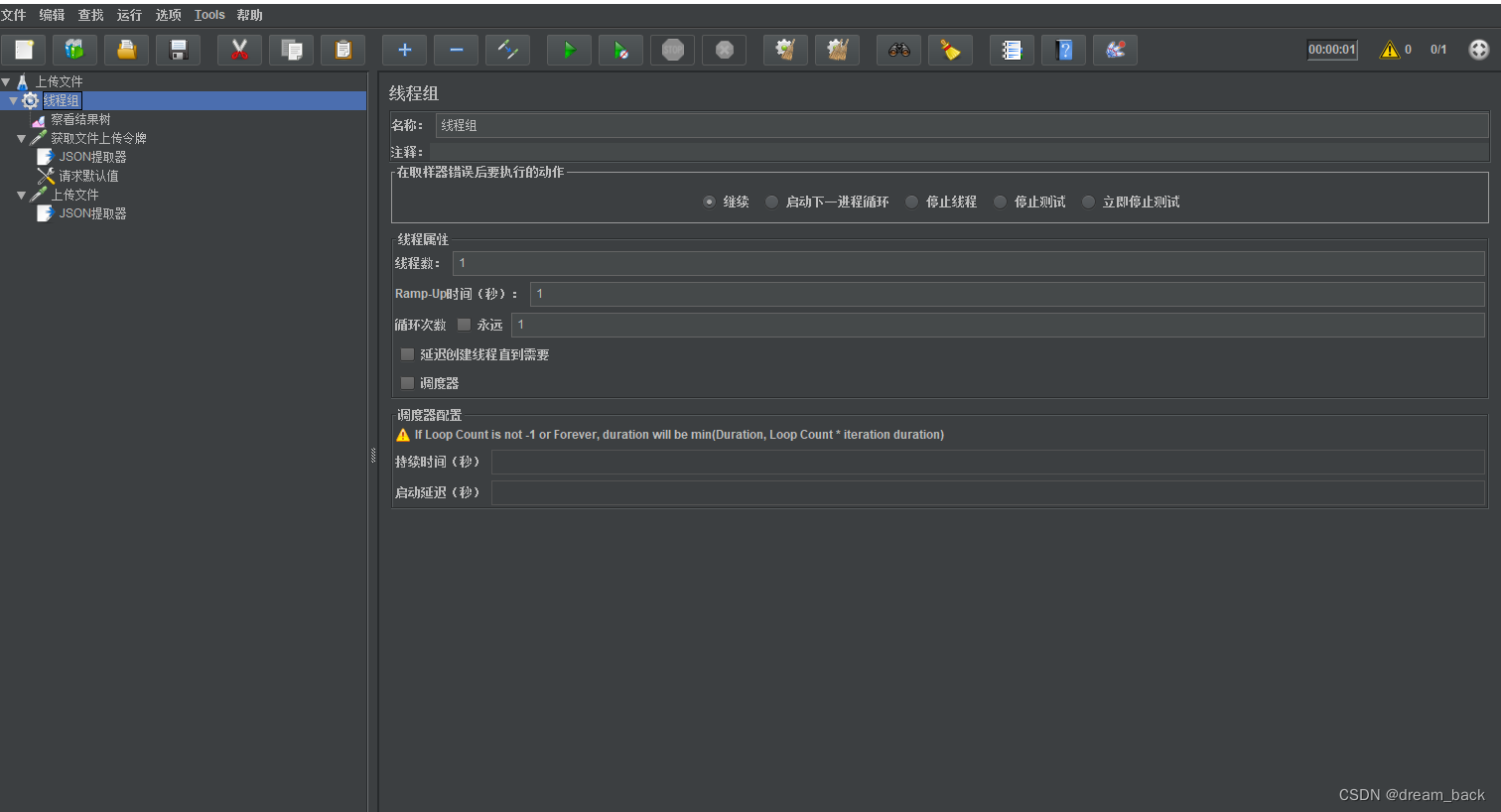Screen dimensions: 1501x812
Task: Select 启动下一进程循环 radio option
Action: [771, 202]
